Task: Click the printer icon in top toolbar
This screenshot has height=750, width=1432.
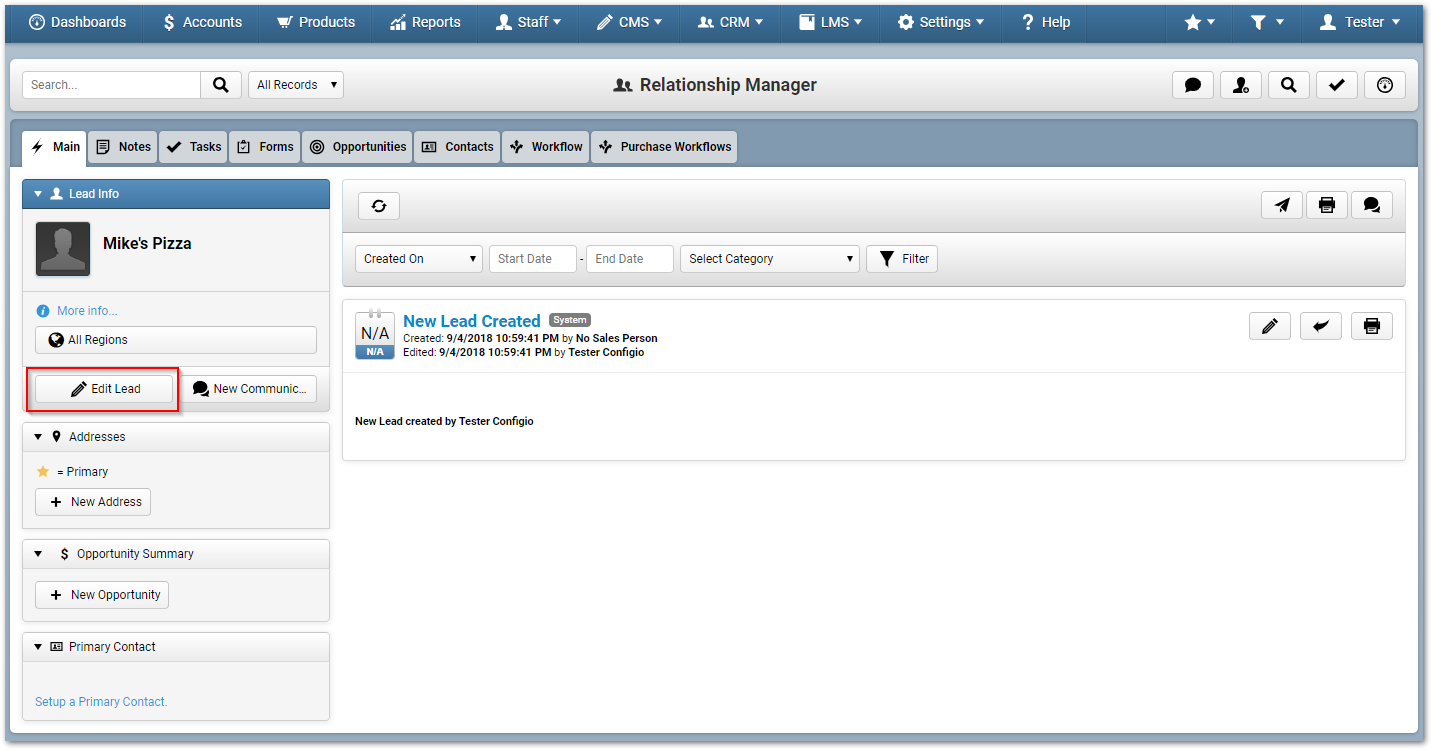Action: 1327,205
